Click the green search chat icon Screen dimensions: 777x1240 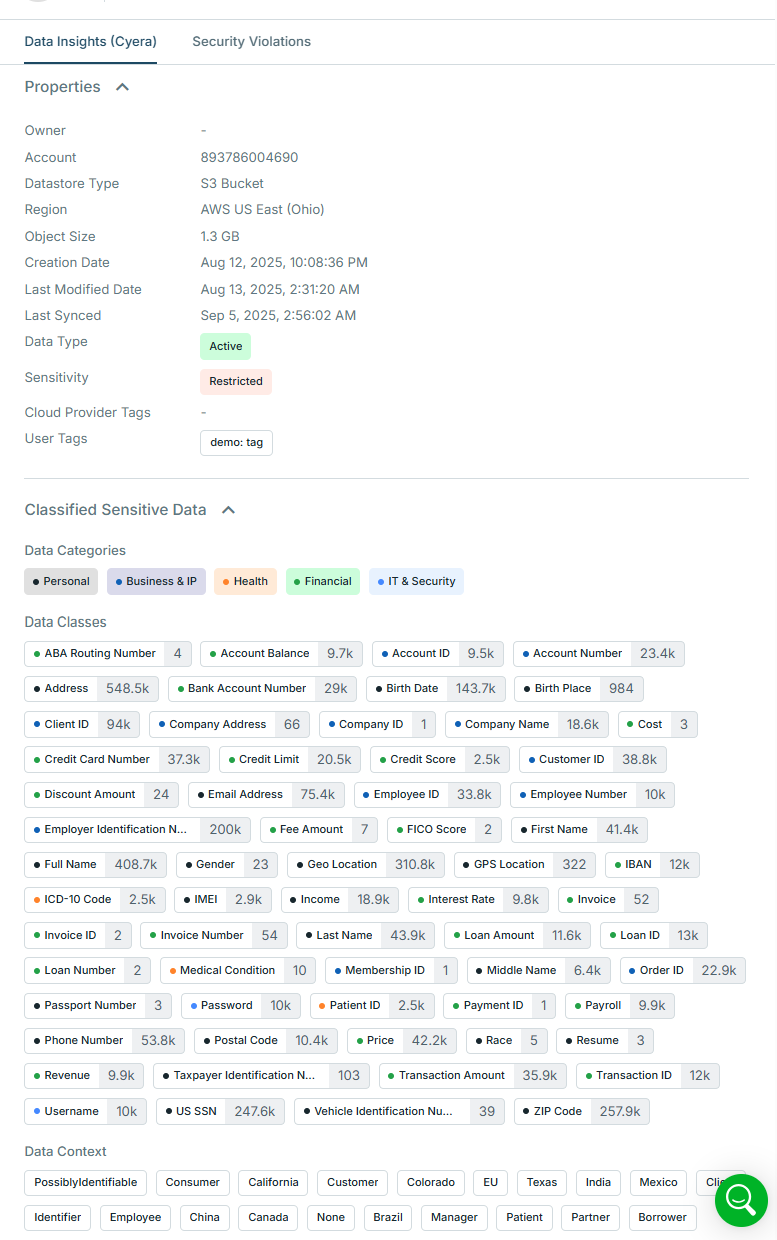[741, 1199]
